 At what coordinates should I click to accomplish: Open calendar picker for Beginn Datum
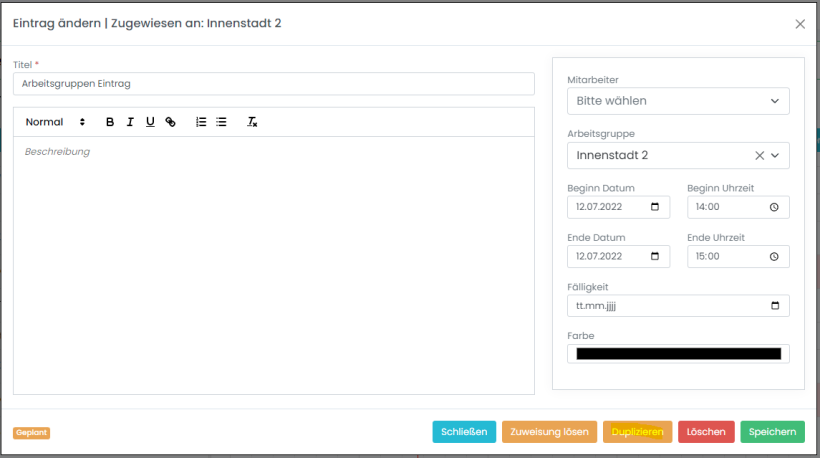coord(655,207)
